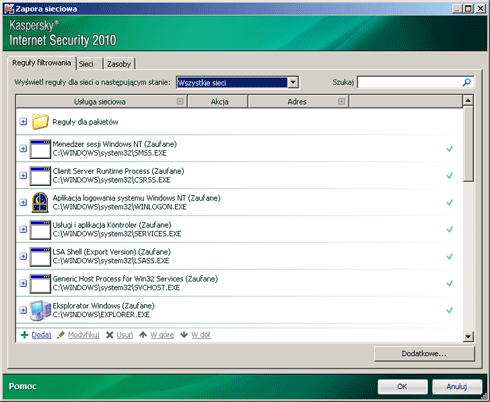Click the Dodaj link
This screenshot has height=402, width=490.
tap(41, 335)
